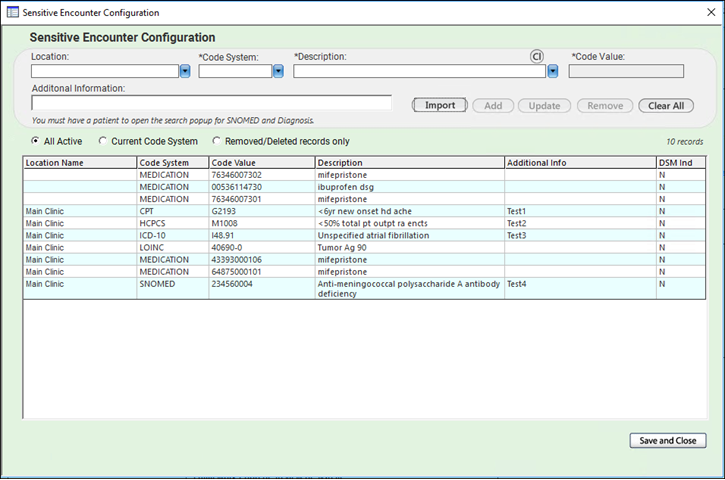Focus the Additional Information text field

211,103
